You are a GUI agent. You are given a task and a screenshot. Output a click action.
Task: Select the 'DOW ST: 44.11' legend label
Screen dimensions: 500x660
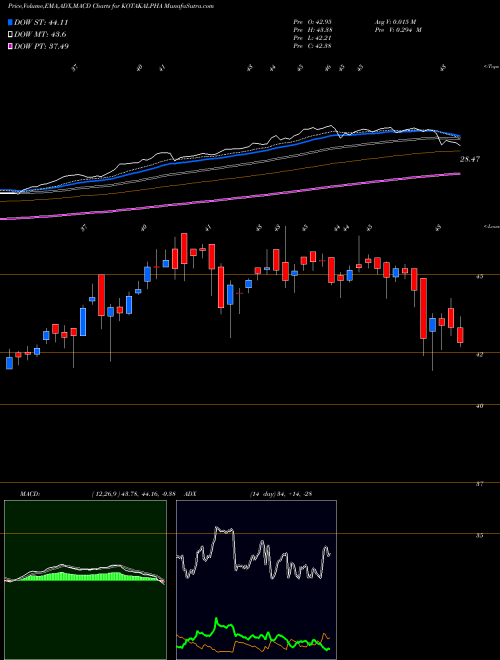tap(41, 22)
